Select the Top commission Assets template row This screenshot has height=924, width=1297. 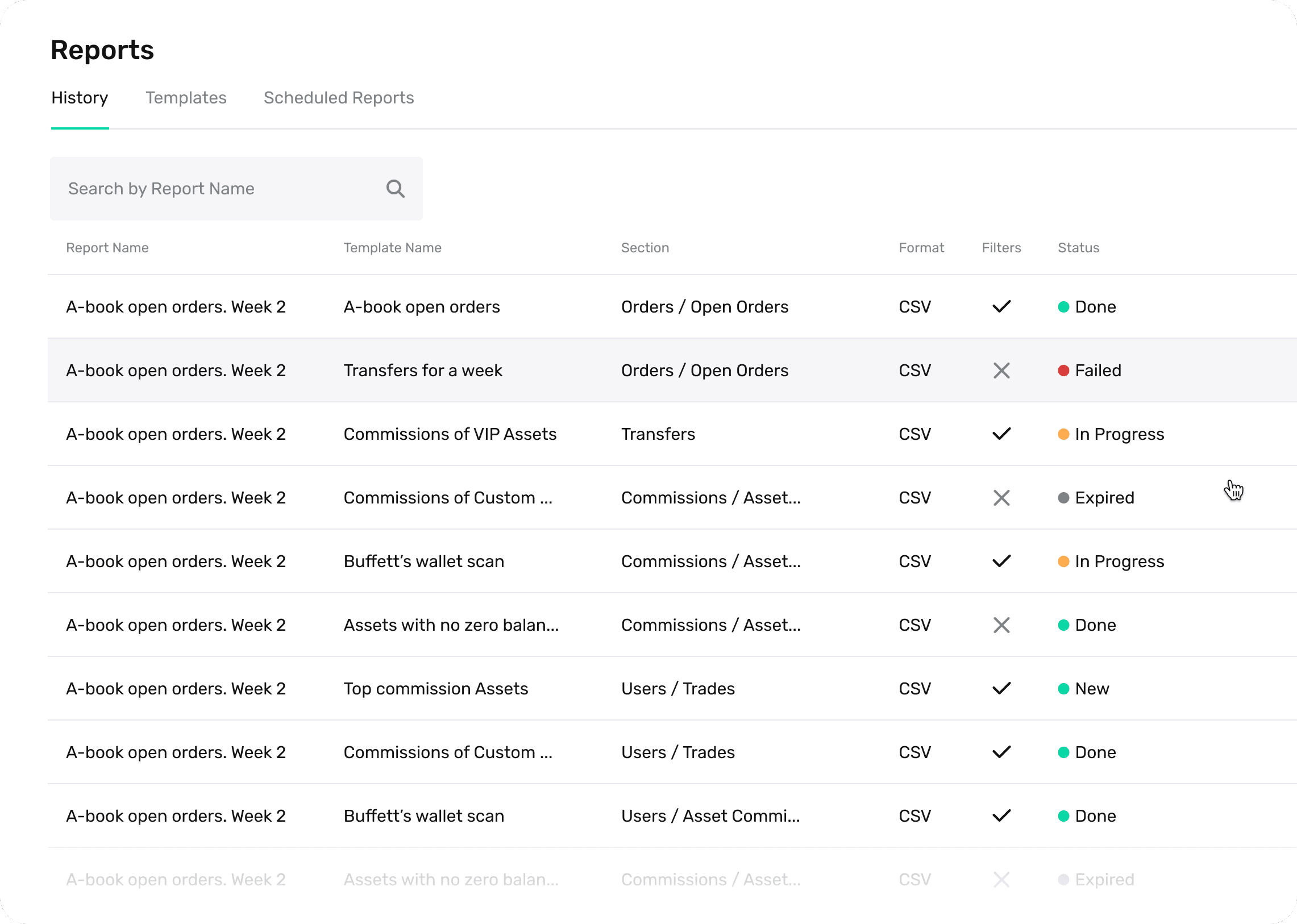435,688
